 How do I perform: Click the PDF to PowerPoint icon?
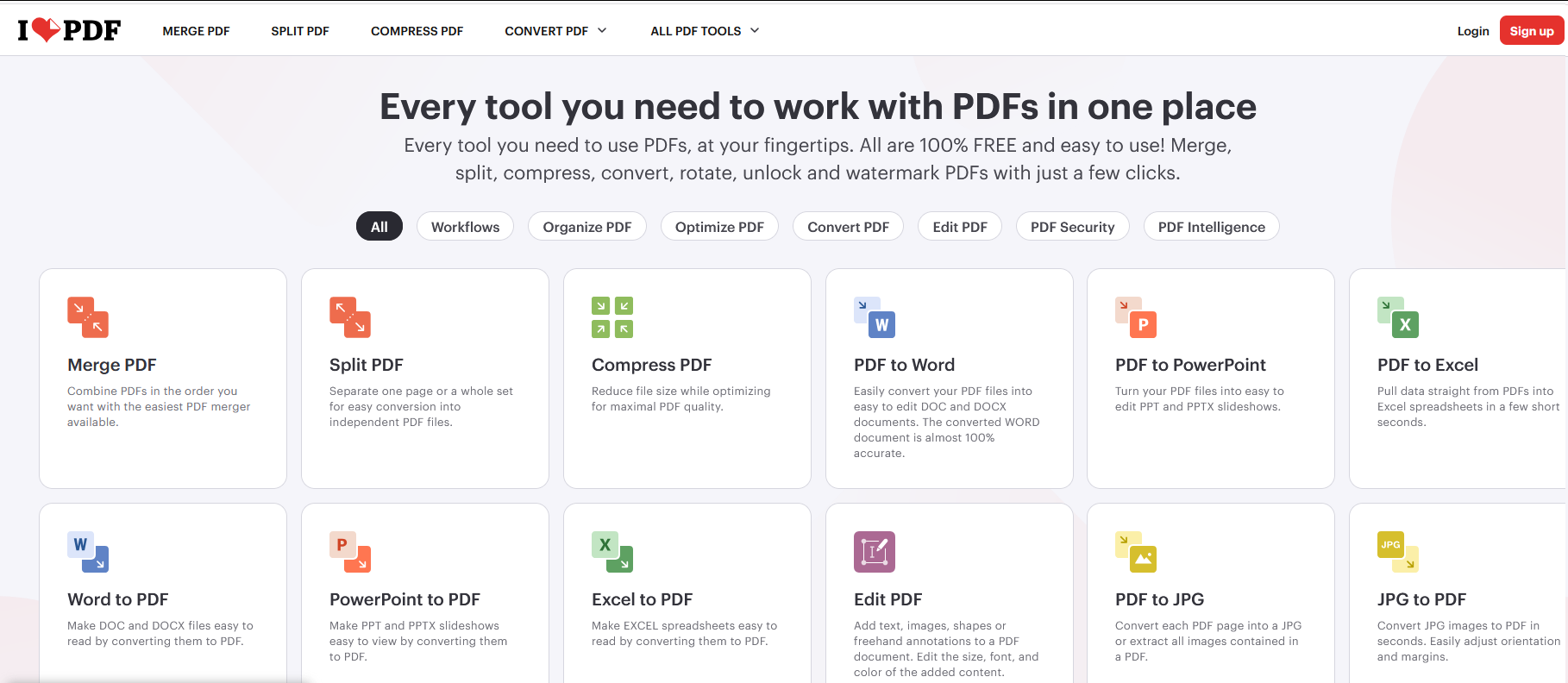[x=1136, y=317]
